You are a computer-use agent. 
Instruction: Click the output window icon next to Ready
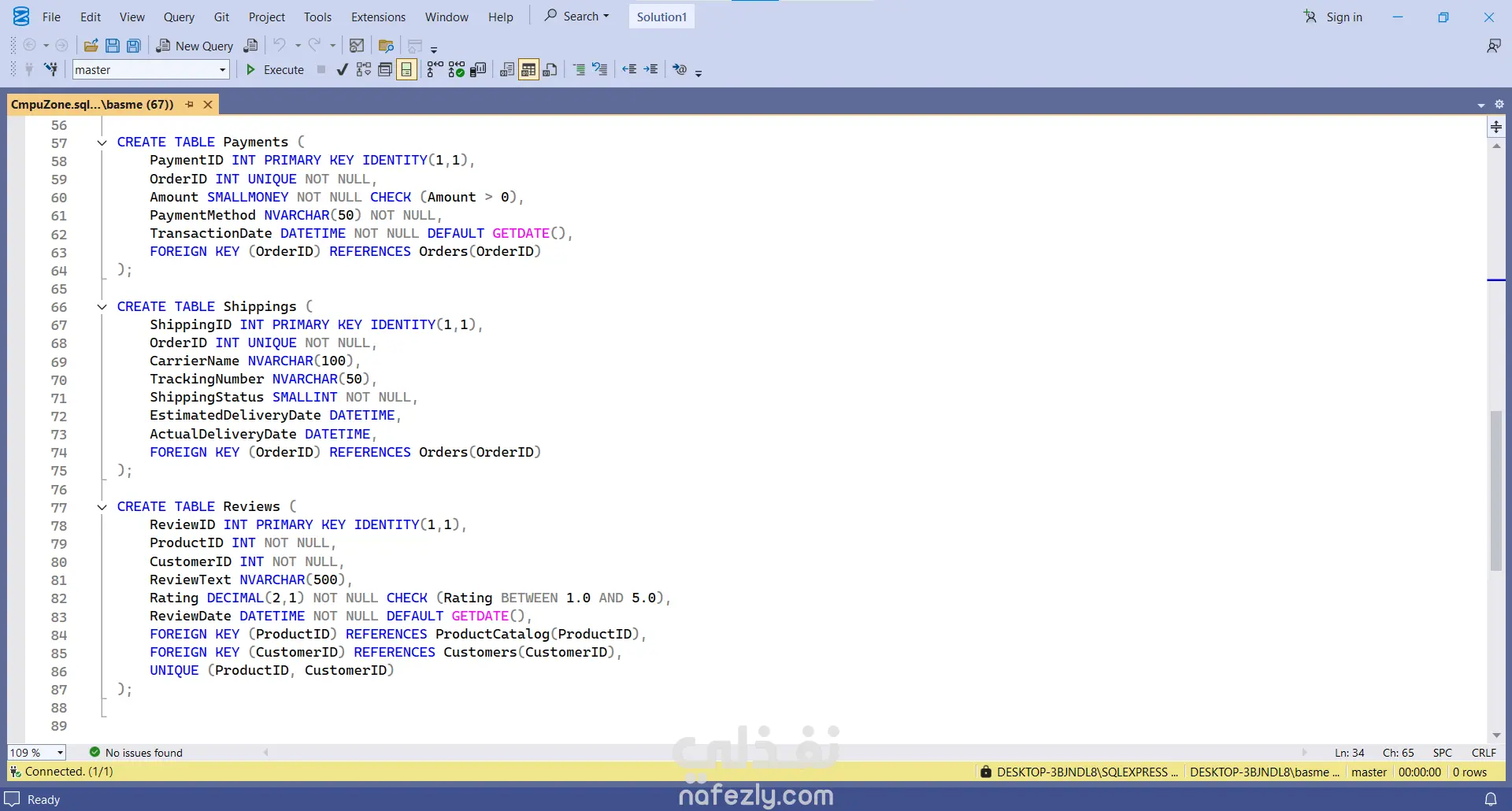(x=12, y=799)
